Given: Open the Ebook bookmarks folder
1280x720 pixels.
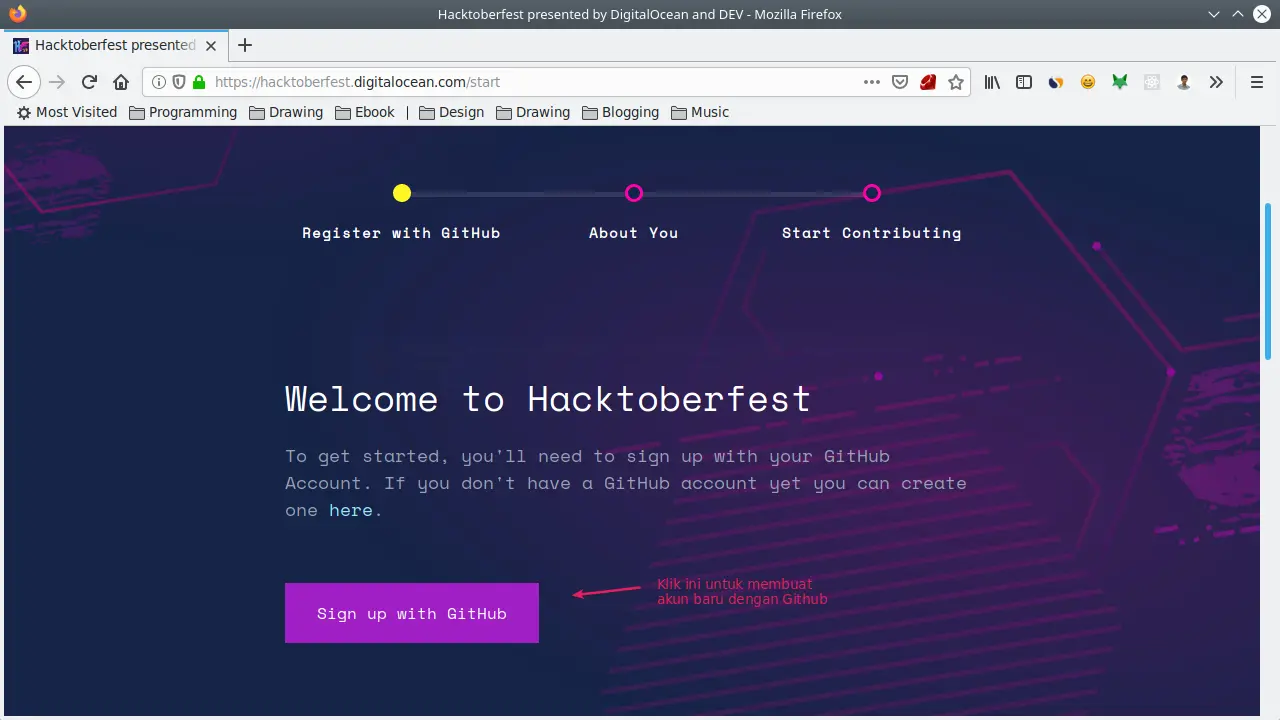Looking at the screenshot, I should (365, 112).
